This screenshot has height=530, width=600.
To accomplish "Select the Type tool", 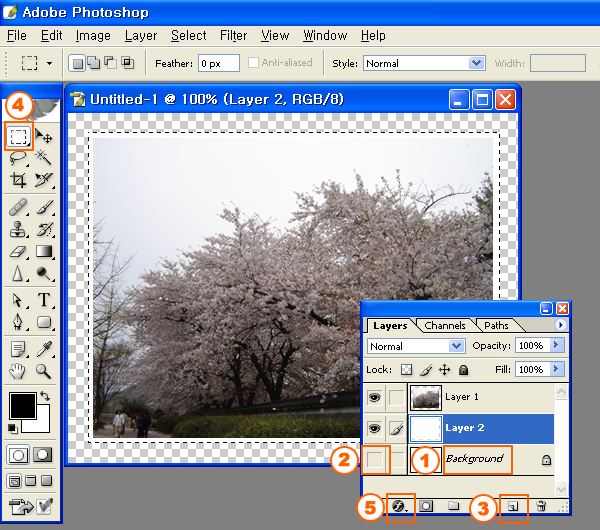I will point(44,300).
